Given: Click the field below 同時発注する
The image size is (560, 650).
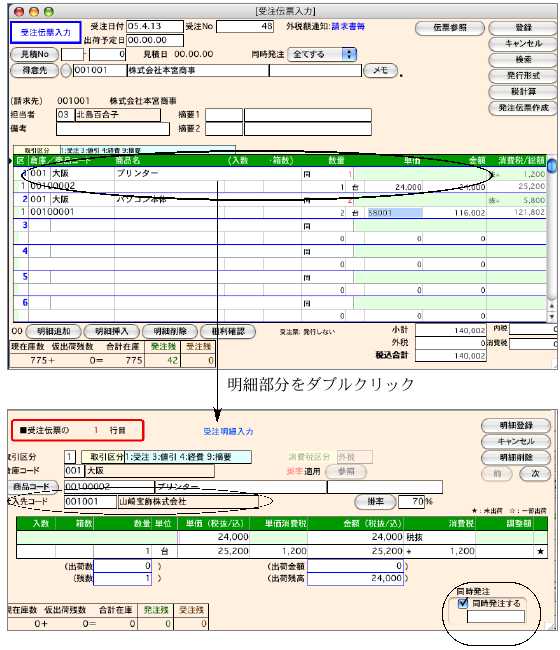Looking at the screenshot, I should coord(496,616).
